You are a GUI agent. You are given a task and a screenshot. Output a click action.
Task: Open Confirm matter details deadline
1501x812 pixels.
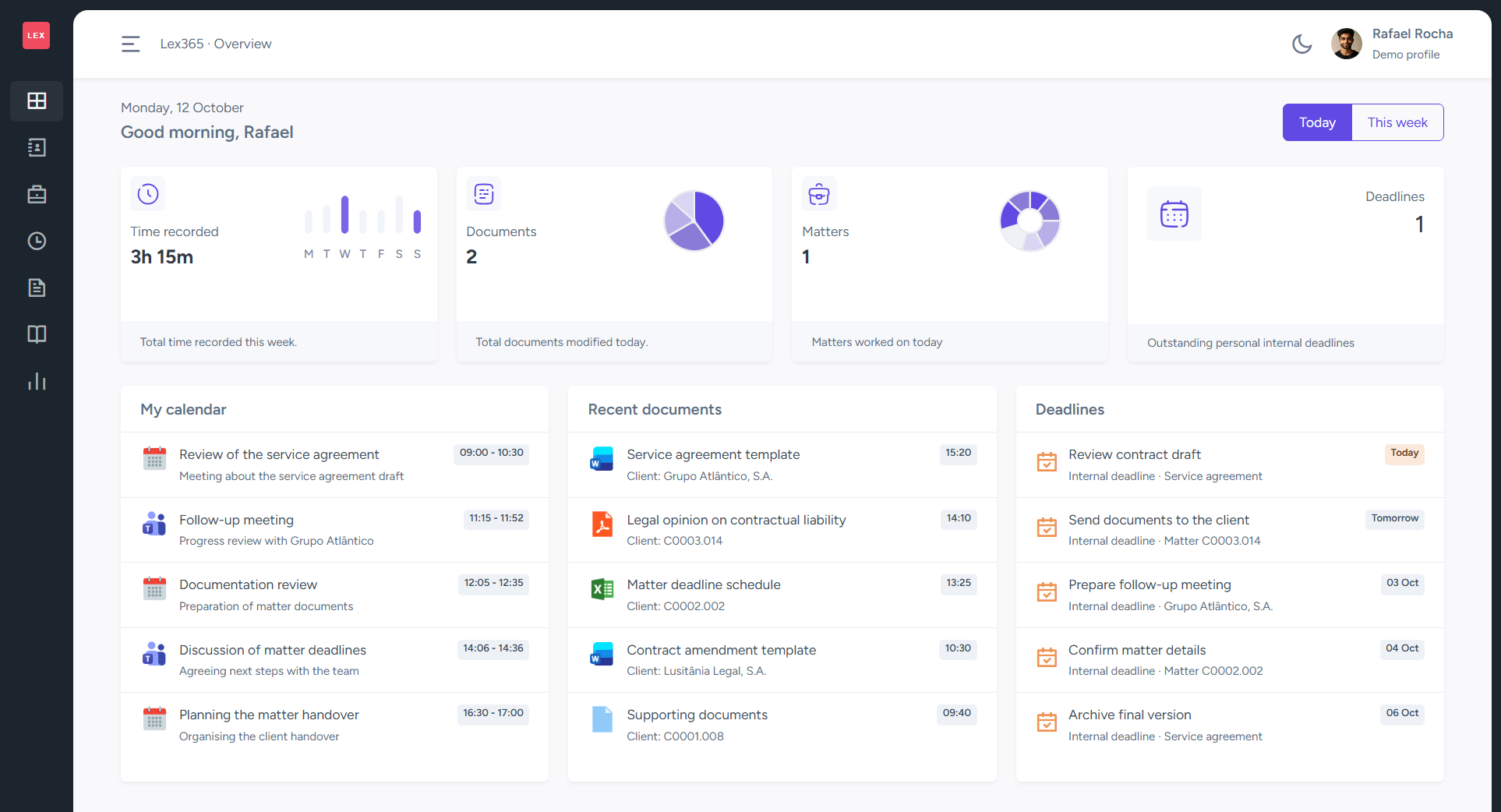[1230, 660]
